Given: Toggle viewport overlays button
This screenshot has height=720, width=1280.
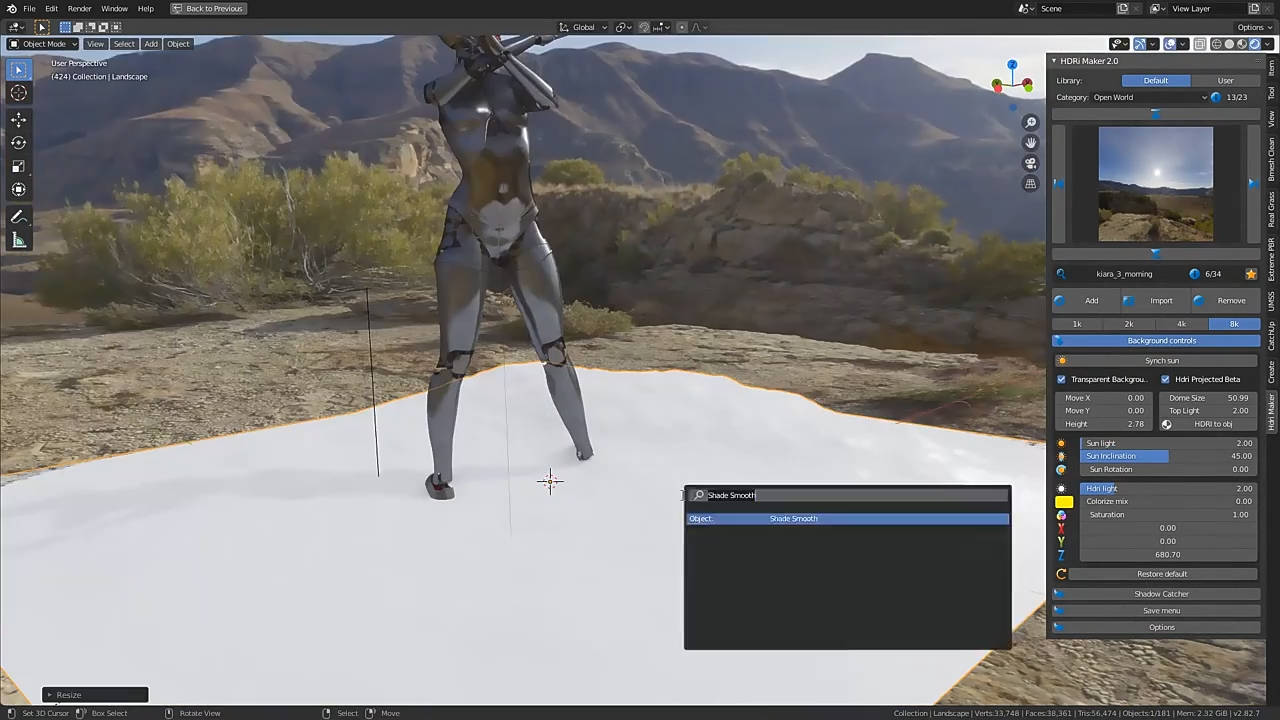Looking at the screenshot, I should [x=1170, y=44].
